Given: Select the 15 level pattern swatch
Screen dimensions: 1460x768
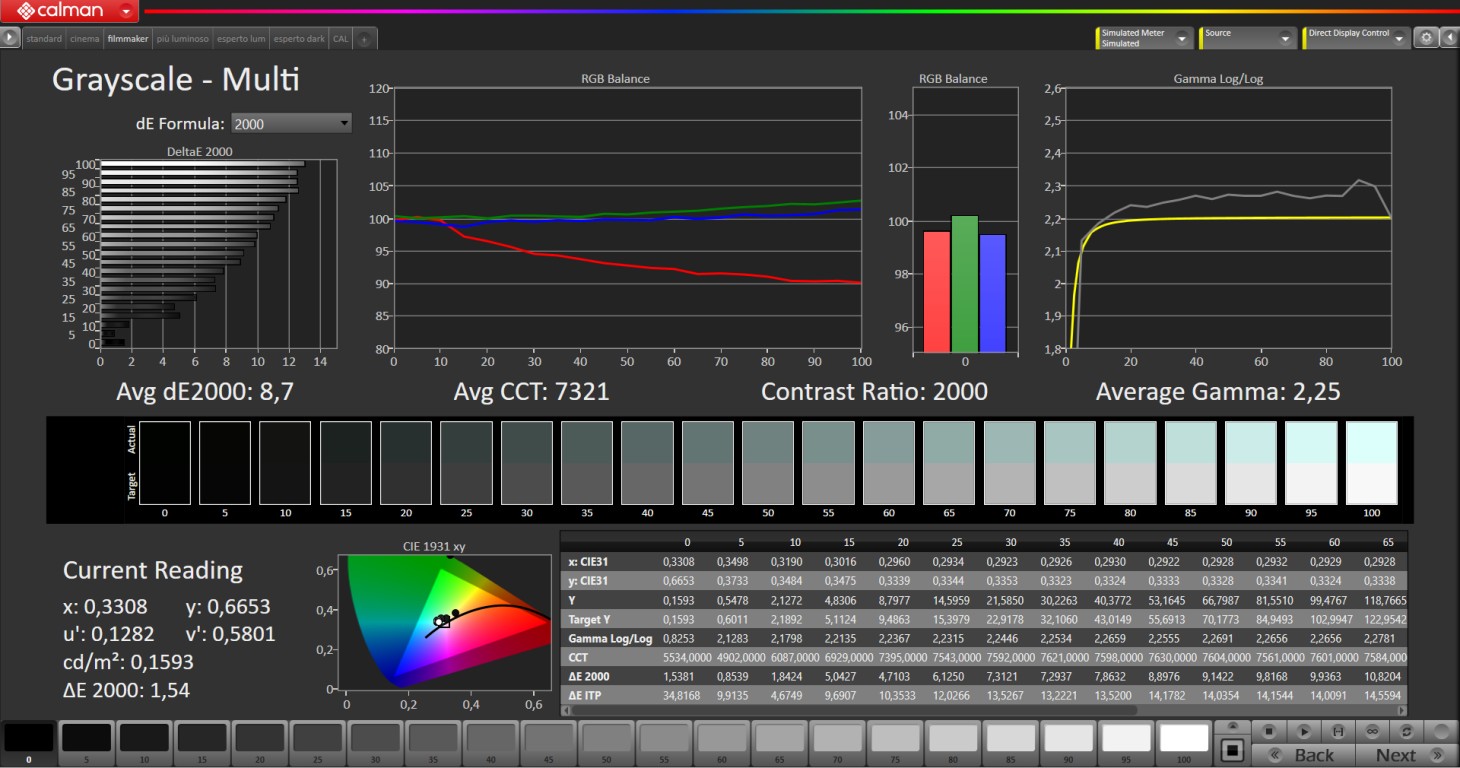Looking at the screenshot, I should tap(201, 742).
